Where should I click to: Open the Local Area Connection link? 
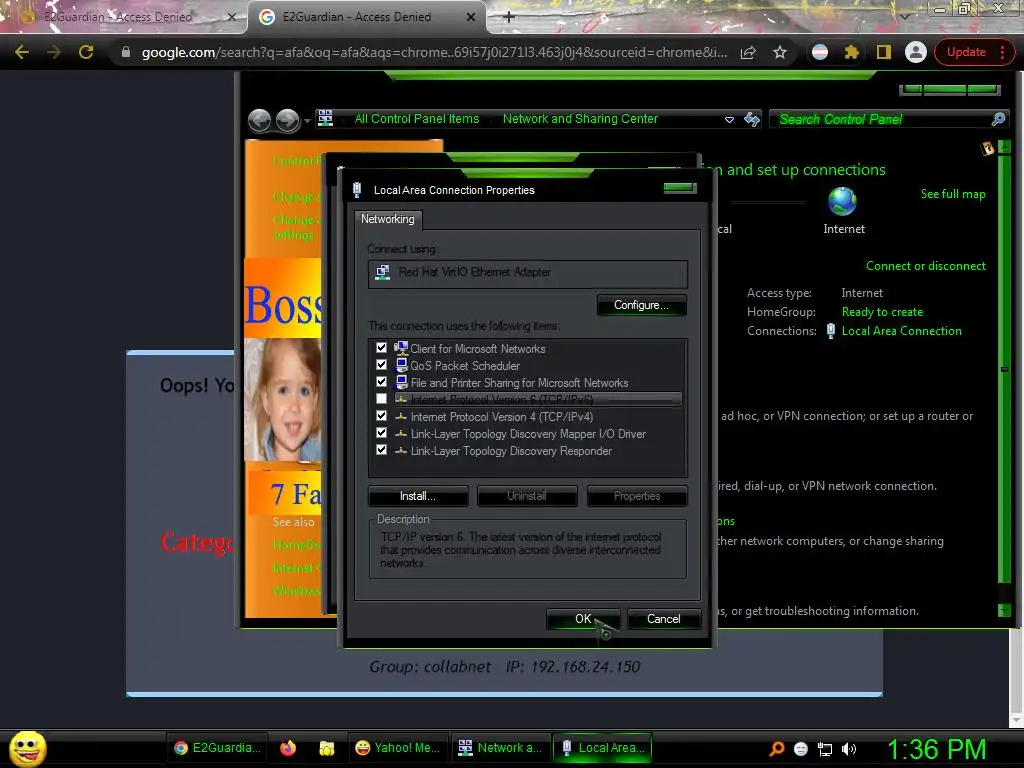[901, 331]
